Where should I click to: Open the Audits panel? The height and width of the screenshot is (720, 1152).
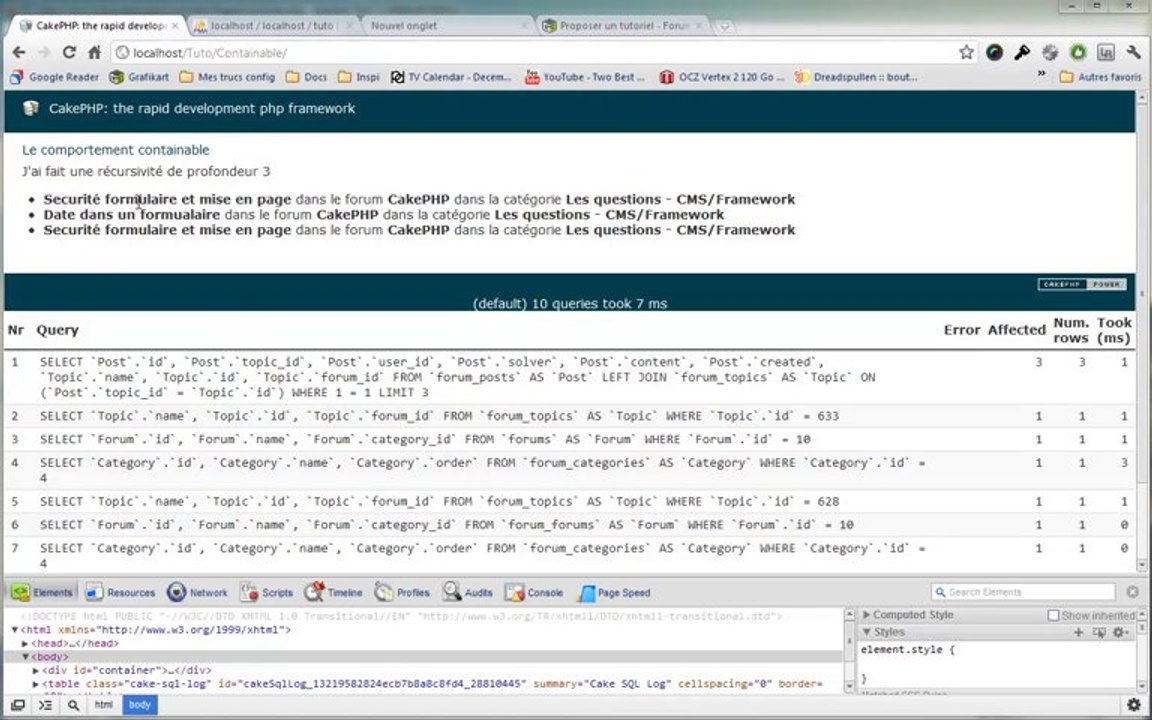coord(467,592)
